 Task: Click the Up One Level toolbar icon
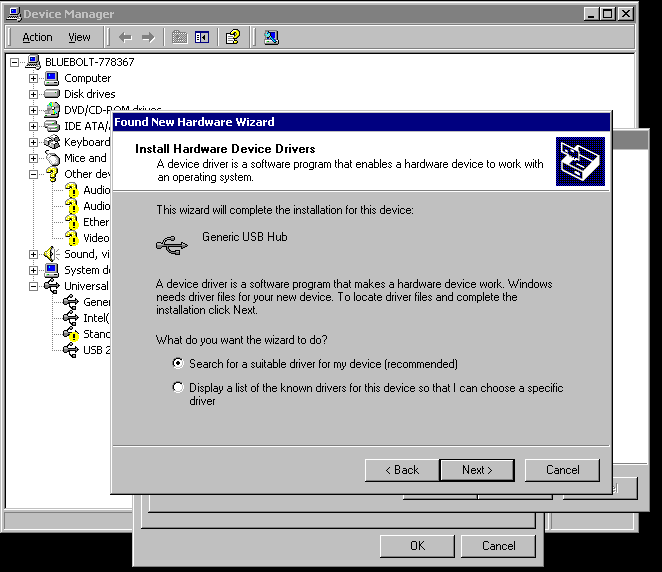coord(179,37)
